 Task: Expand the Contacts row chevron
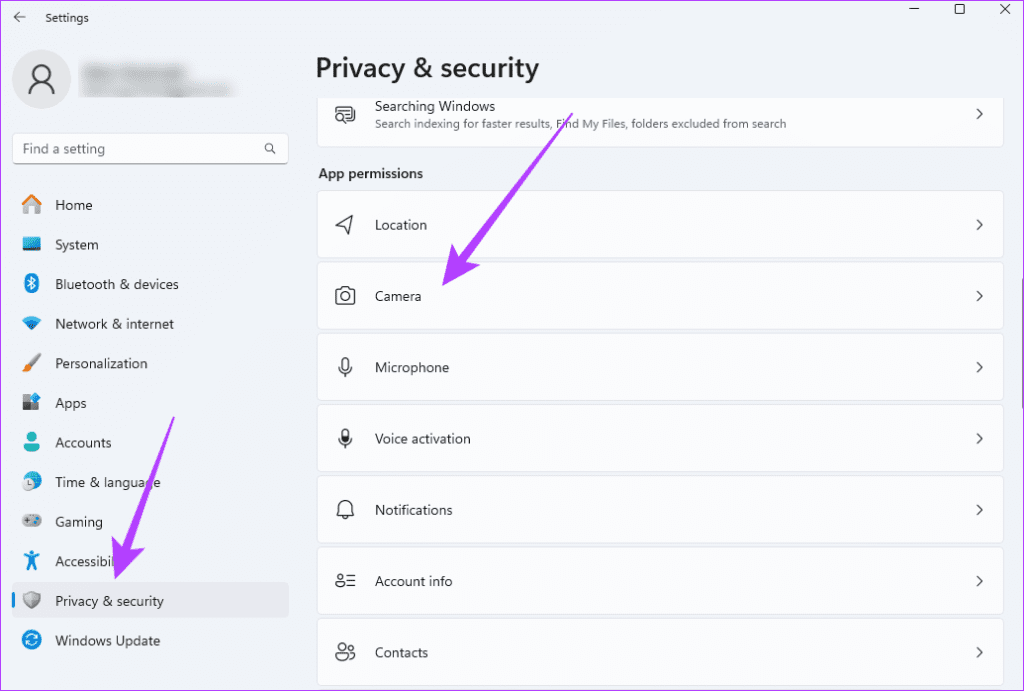979,651
